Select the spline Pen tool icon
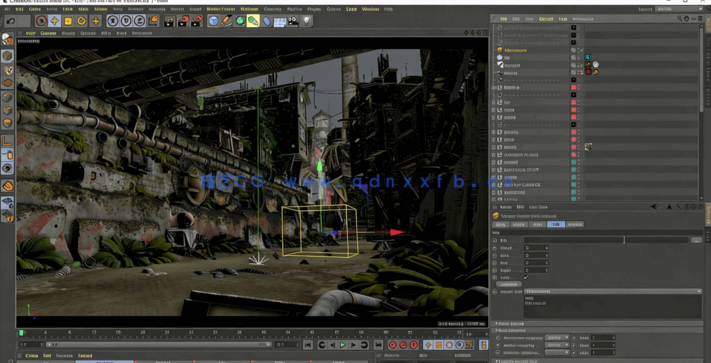Viewport: 711px width, 363px height. click(x=227, y=21)
